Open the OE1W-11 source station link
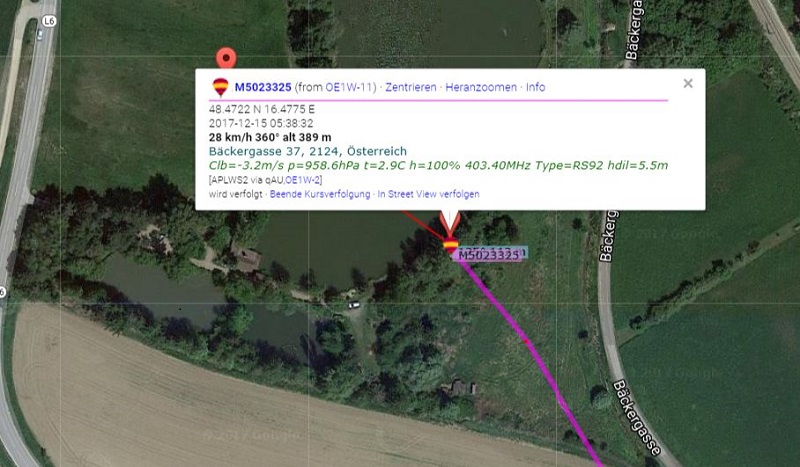This screenshot has height=467, width=800. [x=349, y=87]
